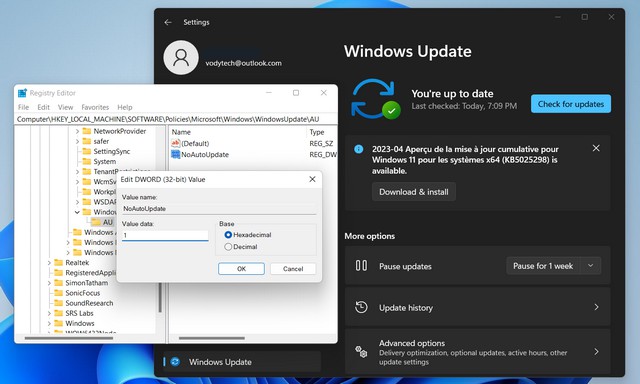Viewport: 640px width, 384px height.
Task: Select the Decimal base option
Action: coord(228,246)
